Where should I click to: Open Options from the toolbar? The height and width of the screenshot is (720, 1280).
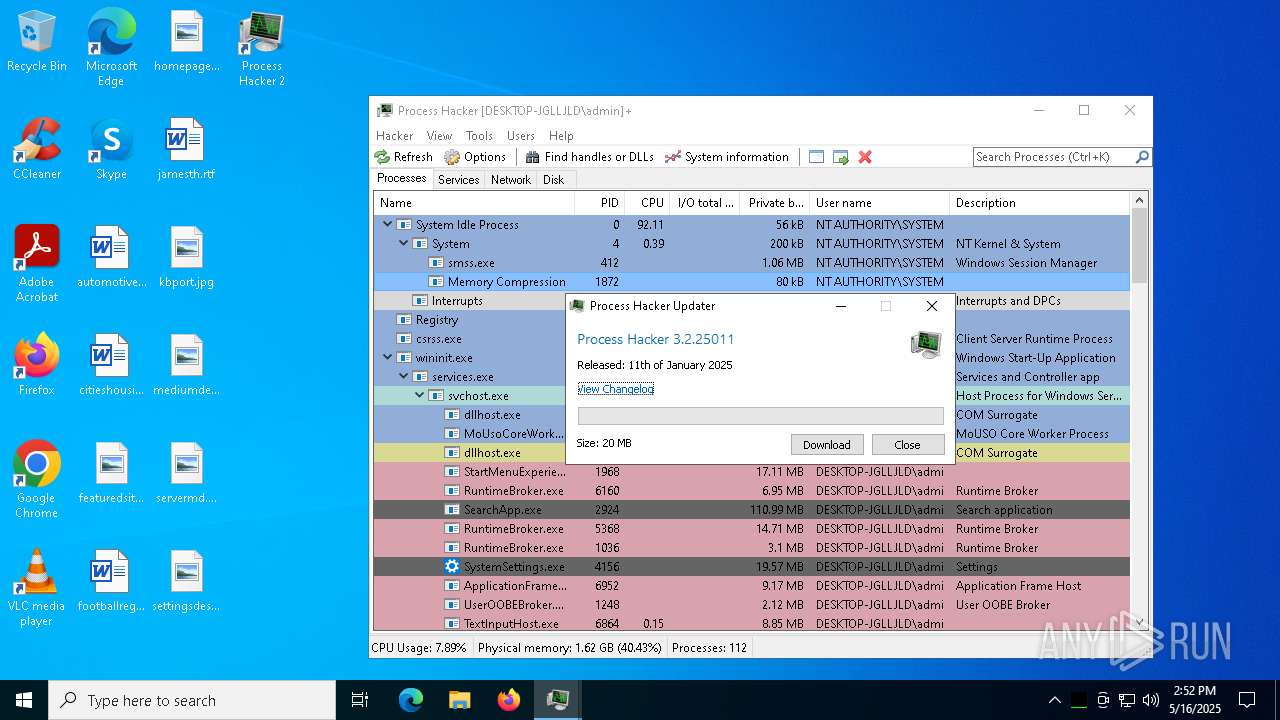coord(475,157)
